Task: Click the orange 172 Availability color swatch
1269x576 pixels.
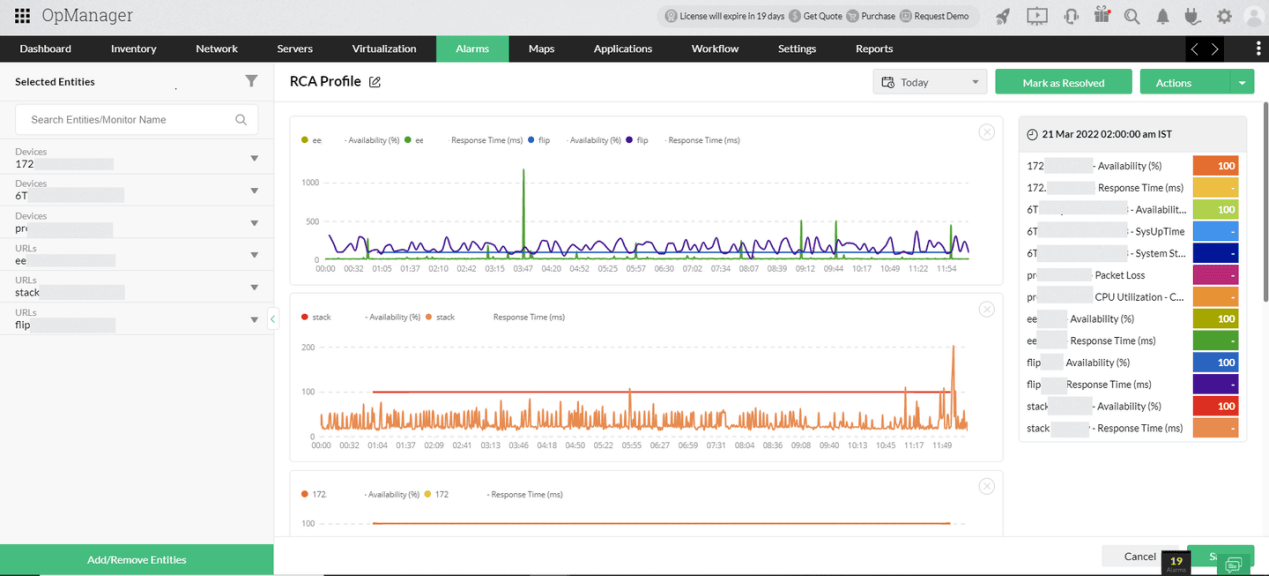Action: [x=1216, y=166]
